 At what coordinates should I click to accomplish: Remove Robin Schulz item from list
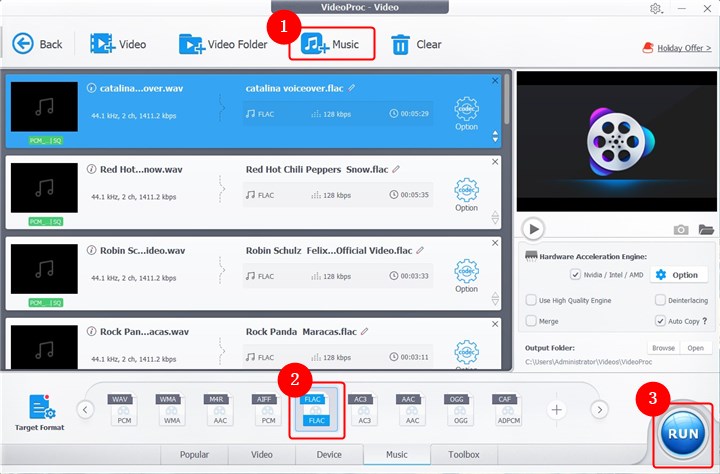point(495,243)
